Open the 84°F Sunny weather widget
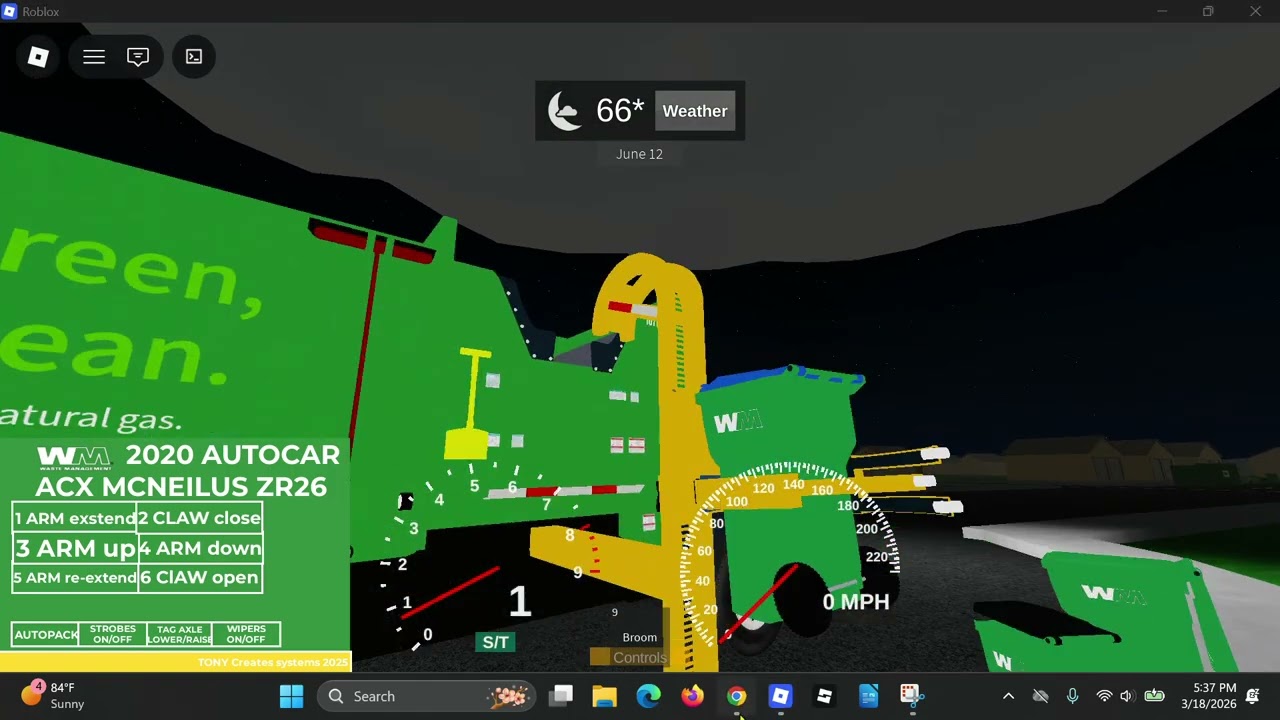 pos(54,696)
